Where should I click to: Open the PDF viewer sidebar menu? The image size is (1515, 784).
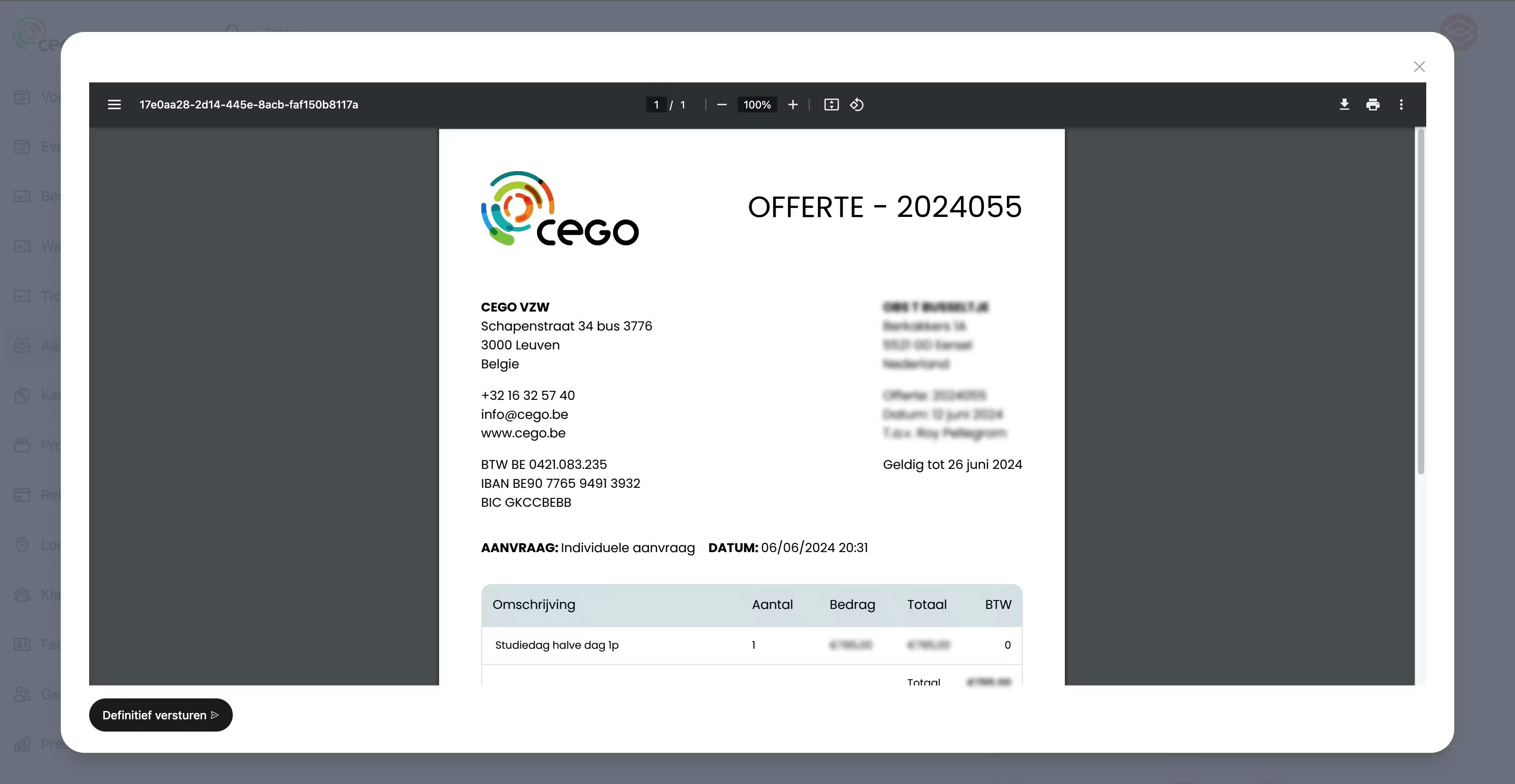[x=114, y=105]
